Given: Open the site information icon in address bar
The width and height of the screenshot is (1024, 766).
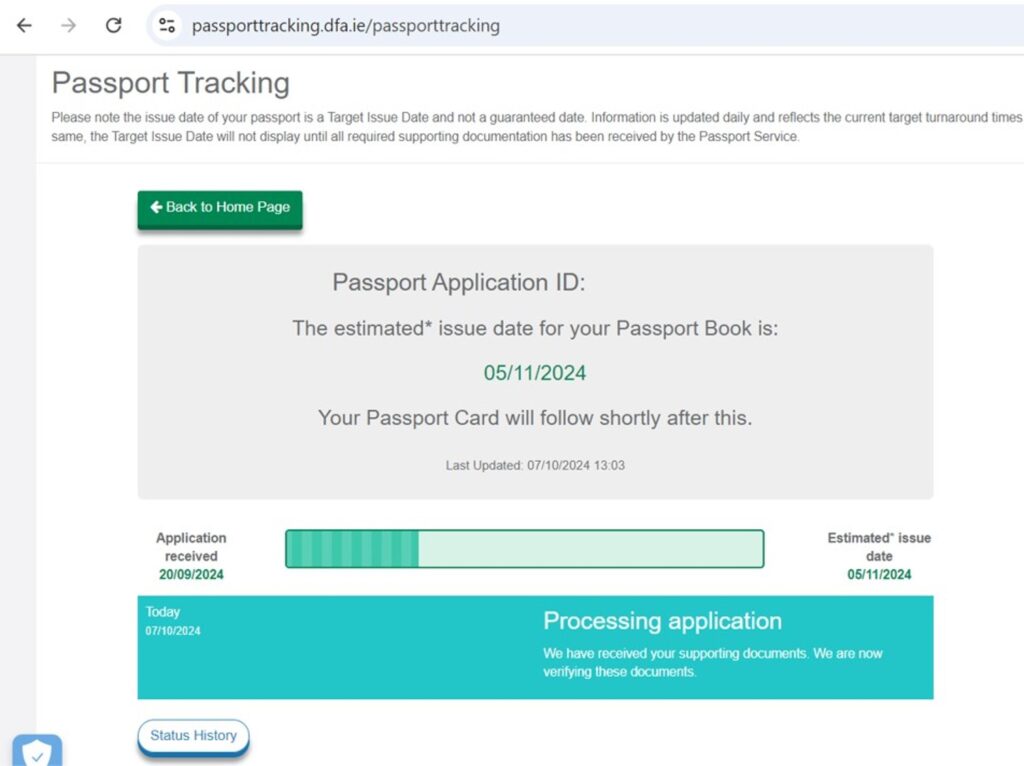Looking at the screenshot, I should coord(167,26).
